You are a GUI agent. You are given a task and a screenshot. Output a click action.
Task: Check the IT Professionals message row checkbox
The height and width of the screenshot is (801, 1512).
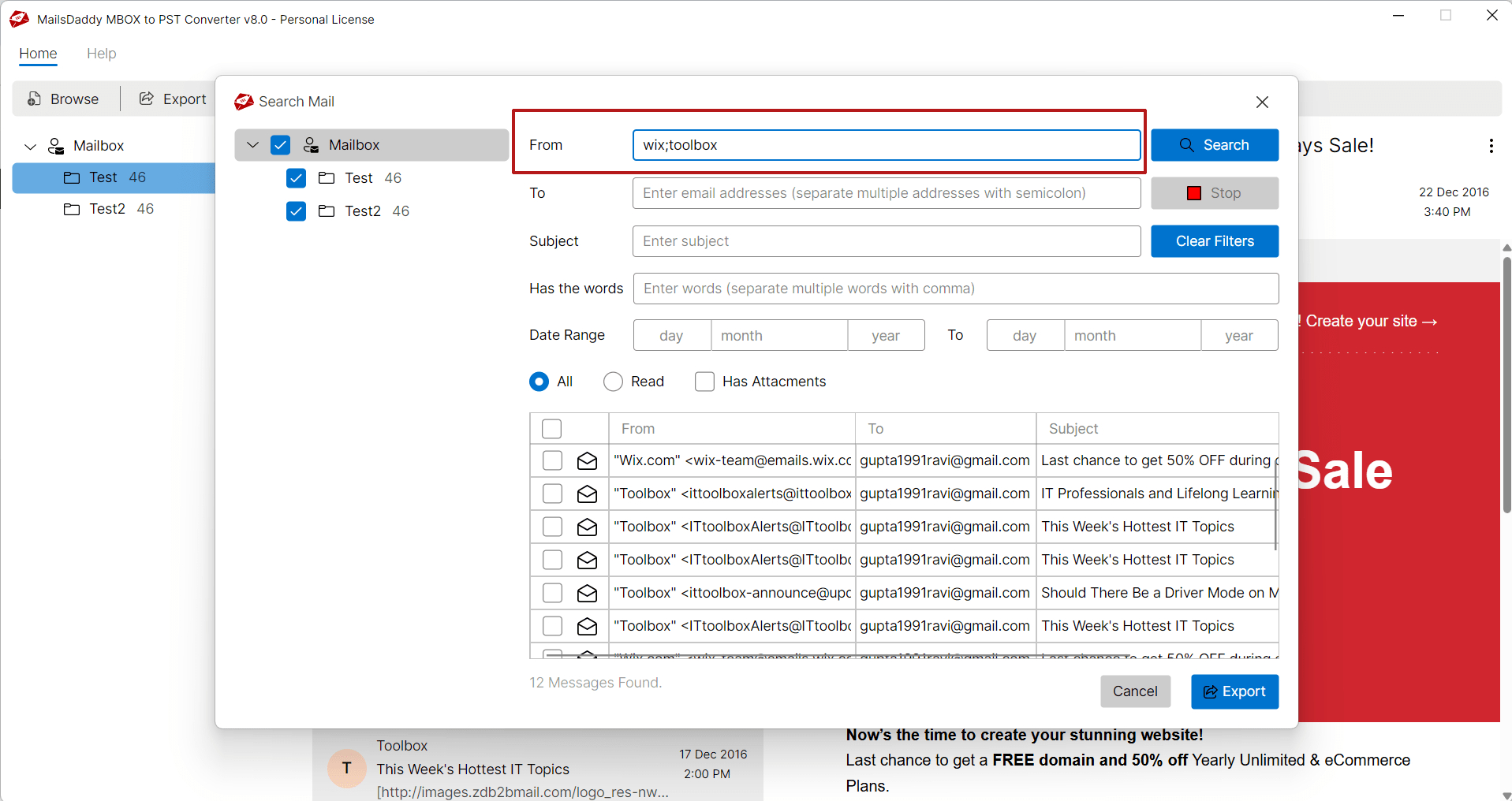click(552, 494)
